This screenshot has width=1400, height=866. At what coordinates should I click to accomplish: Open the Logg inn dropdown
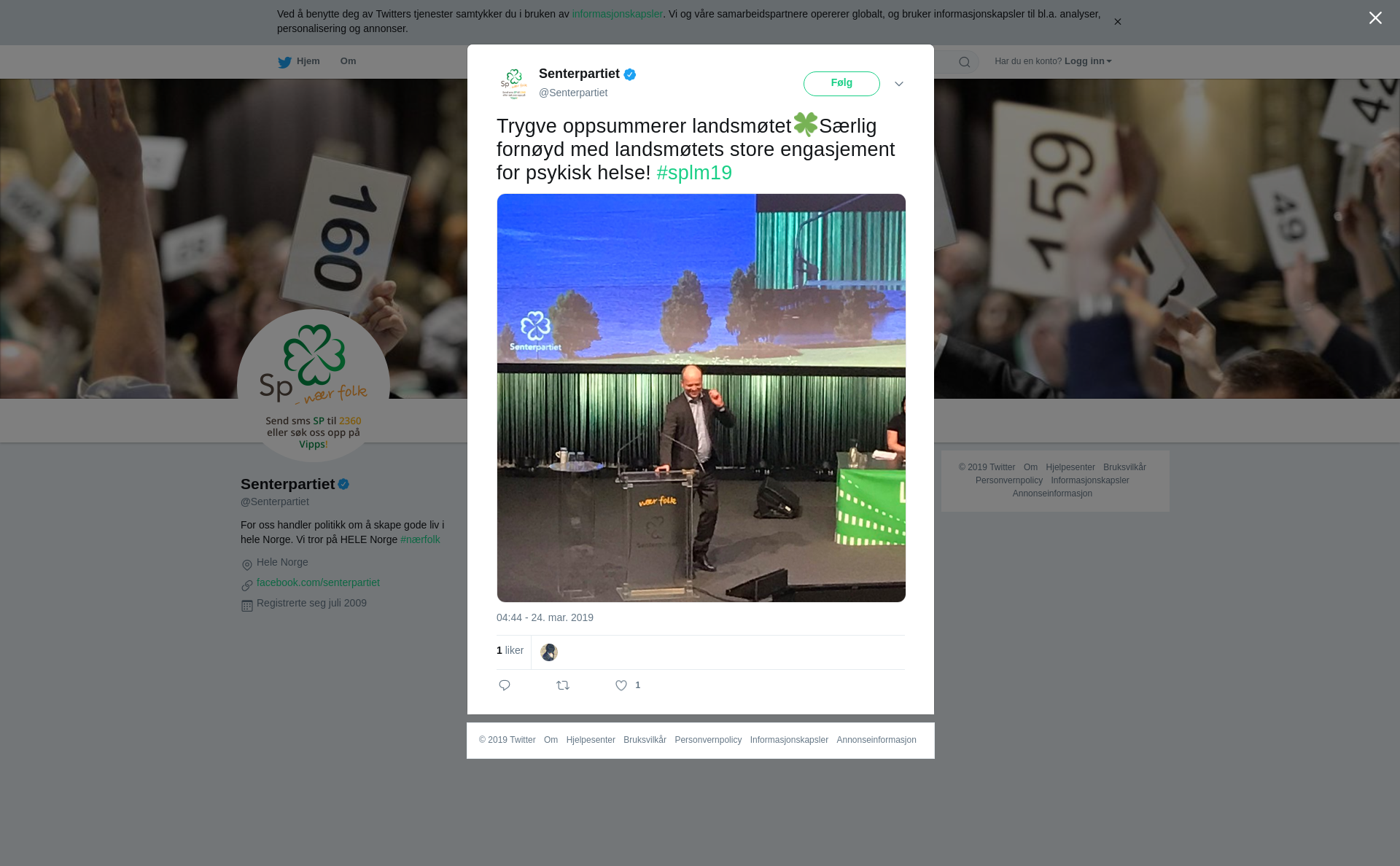(1087, 61)
